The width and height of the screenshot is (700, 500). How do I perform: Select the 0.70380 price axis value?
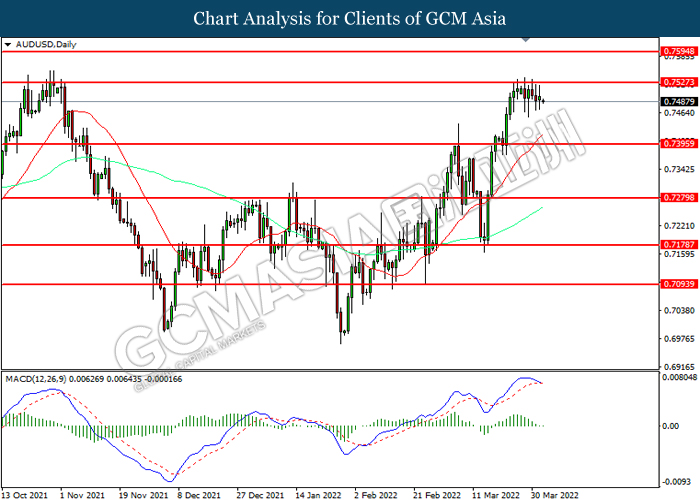(x=679, y=310)
